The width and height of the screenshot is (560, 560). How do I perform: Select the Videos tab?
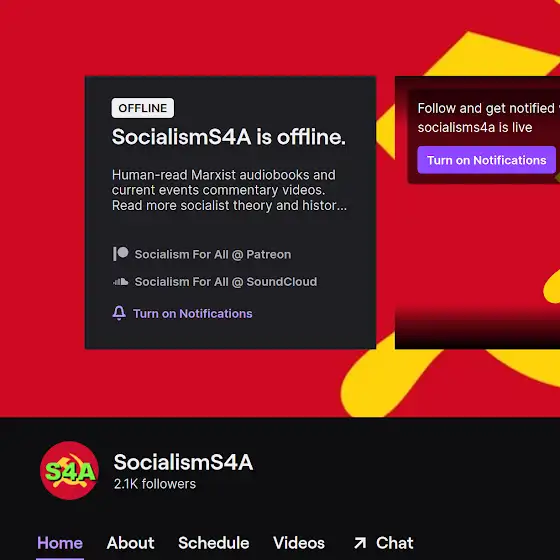tap(299, 543)
